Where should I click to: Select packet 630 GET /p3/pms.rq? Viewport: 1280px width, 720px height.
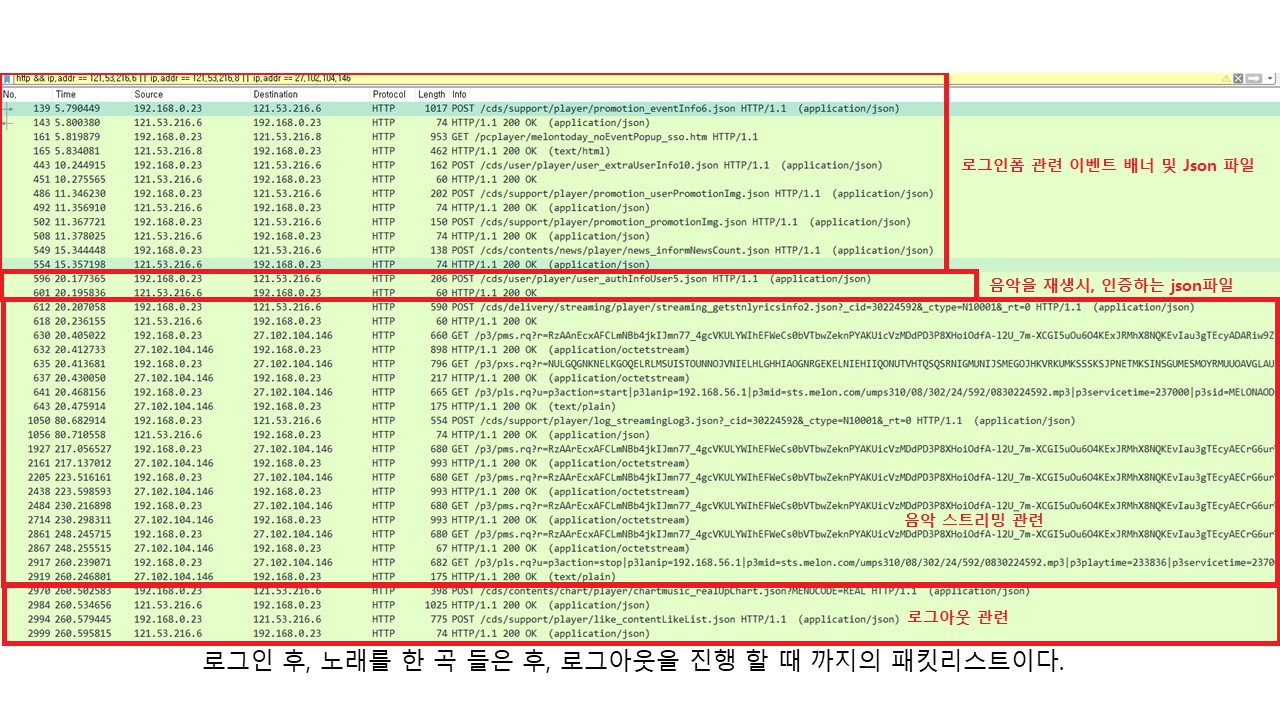point(640,336)
